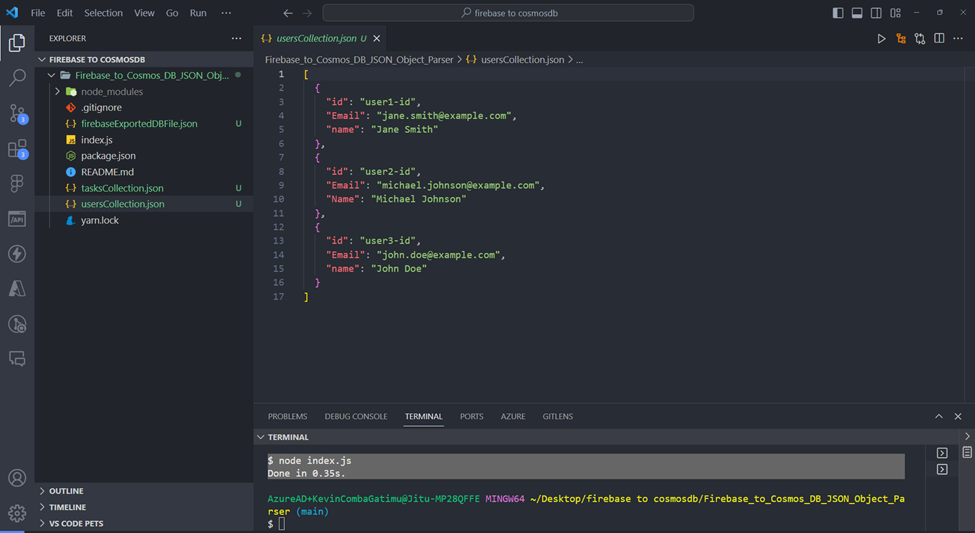The image size is (975, 533).
Task: Open index.js in the explorer
Action: click(x=96, y=140)
